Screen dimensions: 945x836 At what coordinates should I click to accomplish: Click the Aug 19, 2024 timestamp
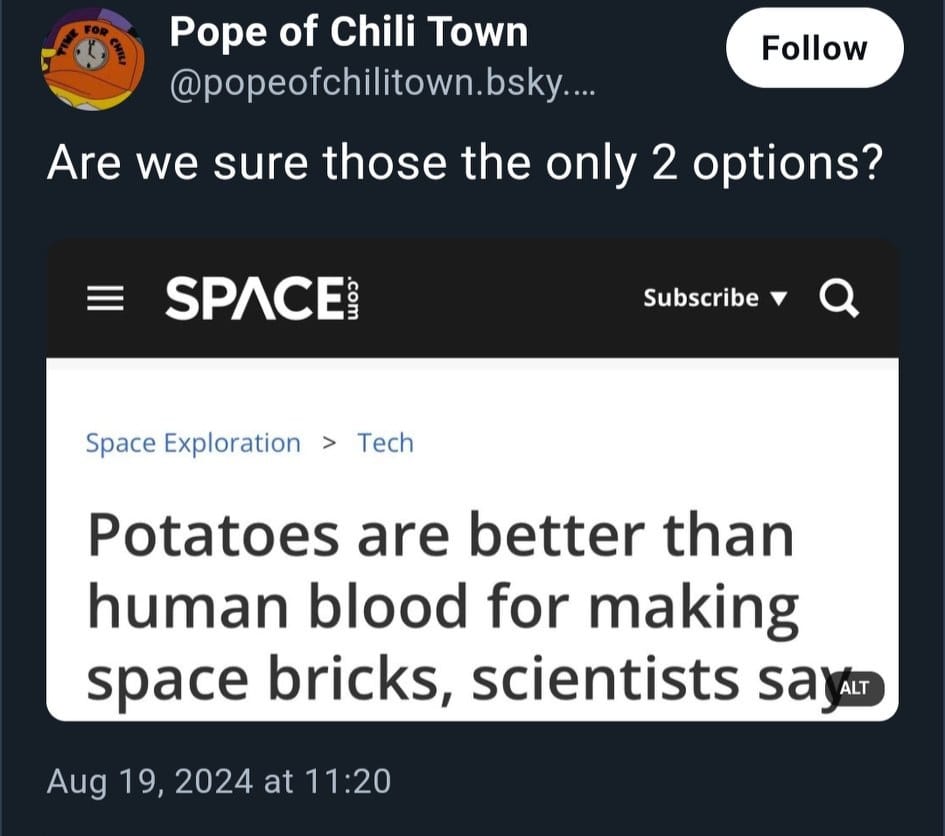click(x=218, y=781)
